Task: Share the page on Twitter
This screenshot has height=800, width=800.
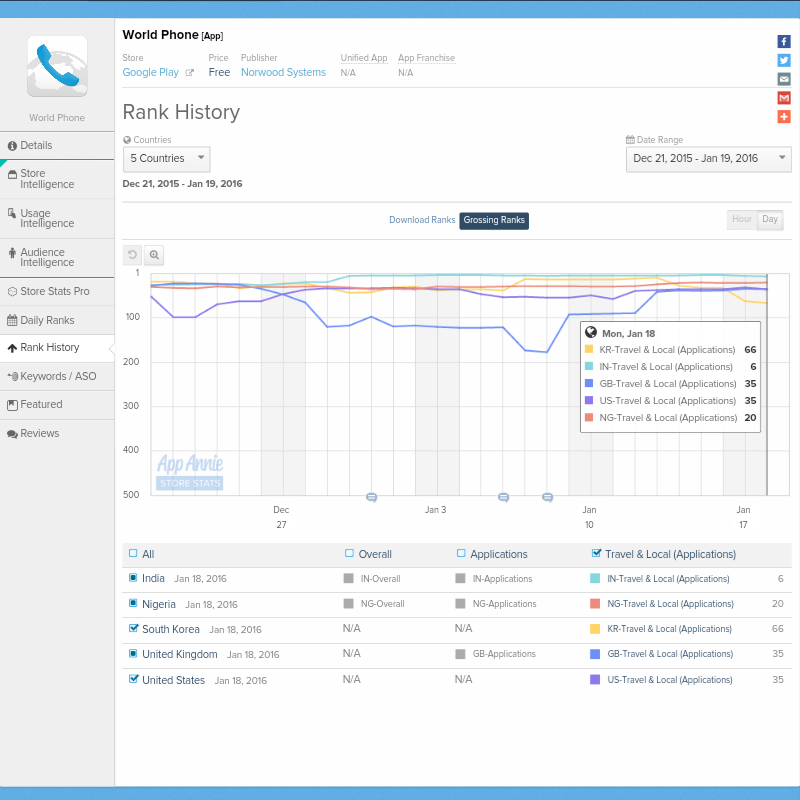Action: pyautogui.click(x=784, y=60)
